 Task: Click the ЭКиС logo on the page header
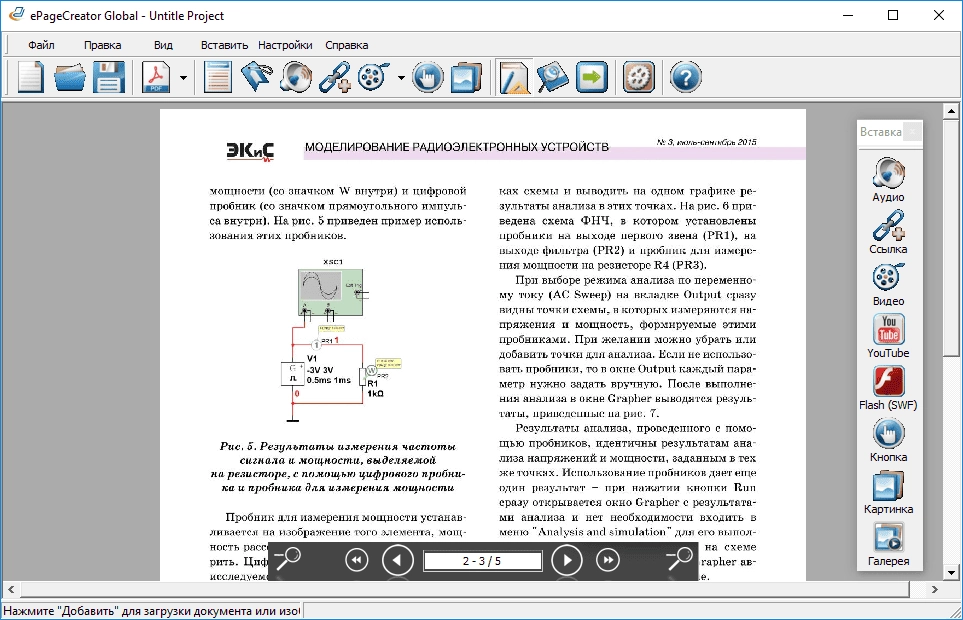pyautogui.click(x=250, y=150)
